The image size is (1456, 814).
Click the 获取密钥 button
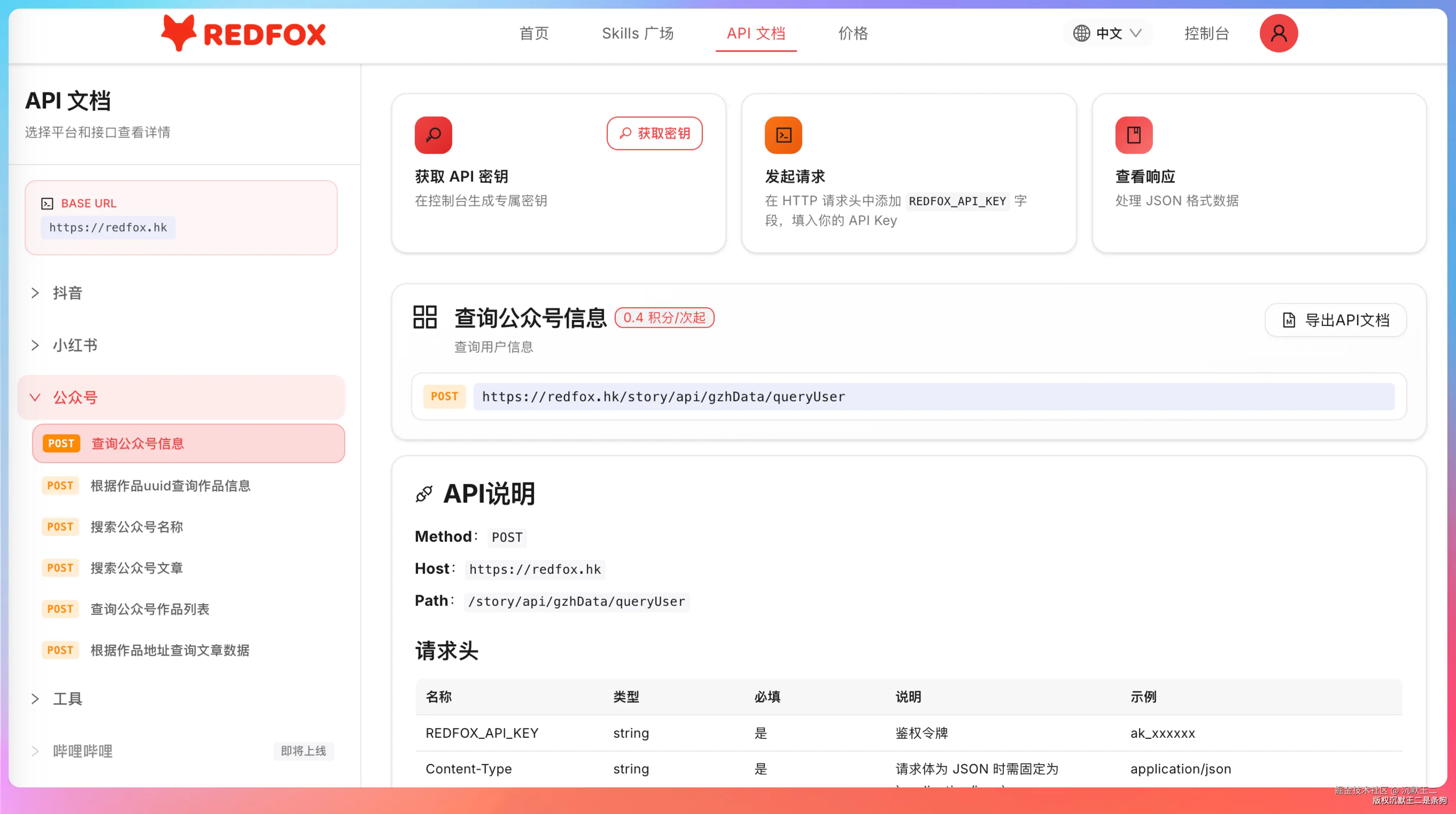click(655, 133)
